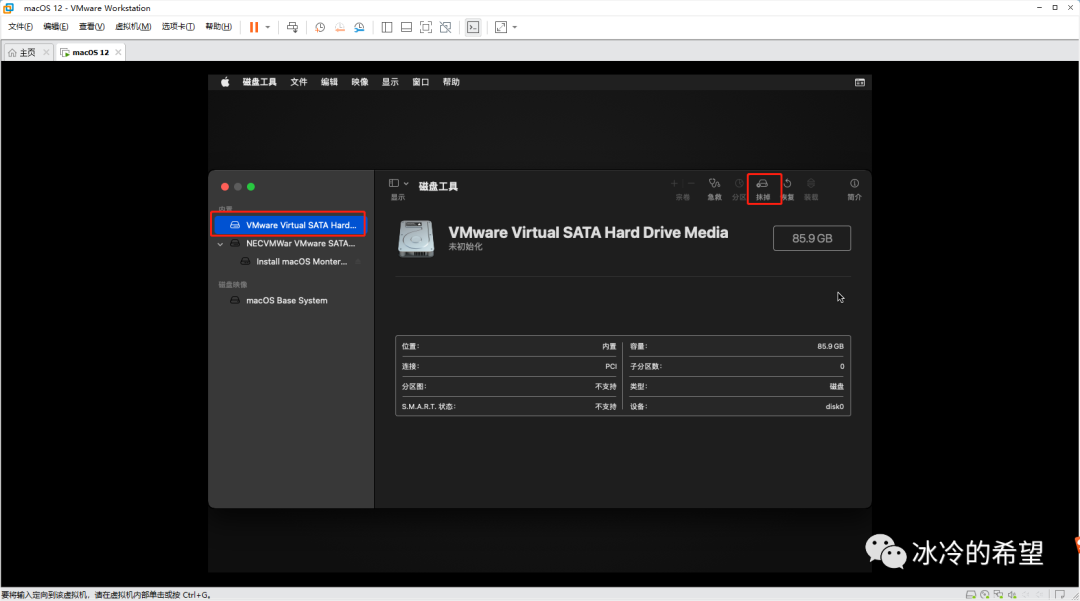1080x601 pixels.
Task: Click the network adapter status icon in VMware status bar
Action: point(998,595)
